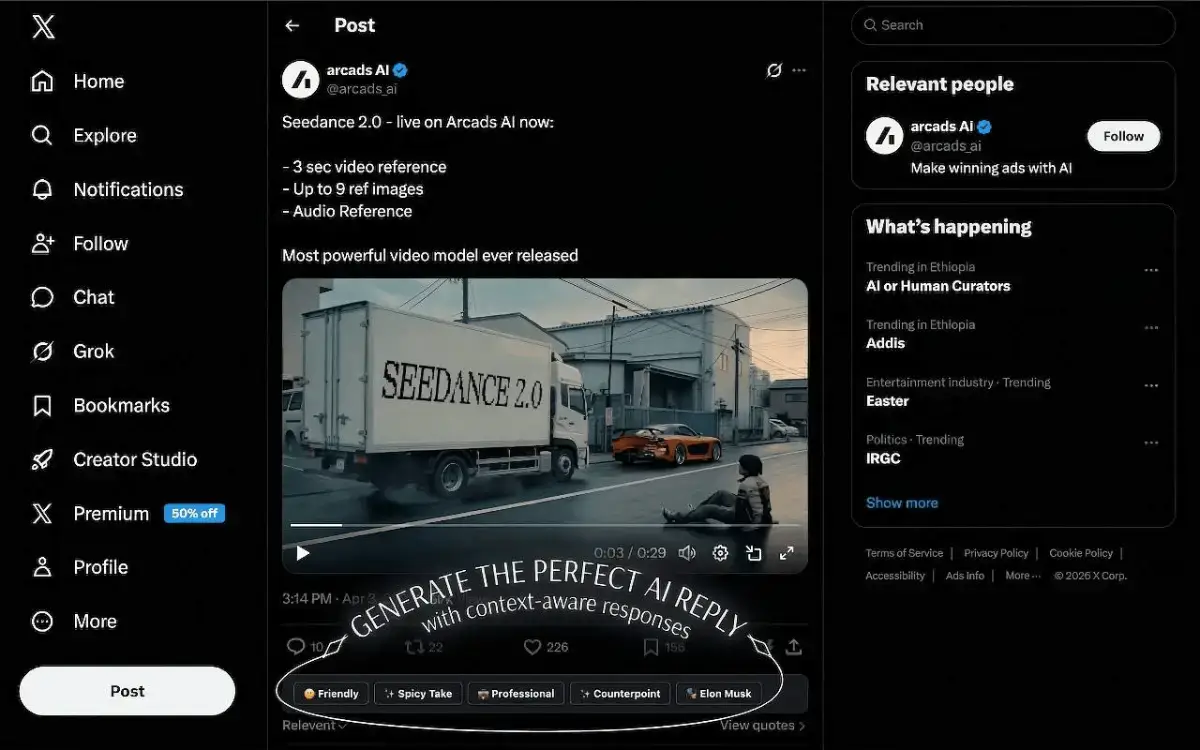Choose the Elon Musk reply style

[x=719, y=693]
